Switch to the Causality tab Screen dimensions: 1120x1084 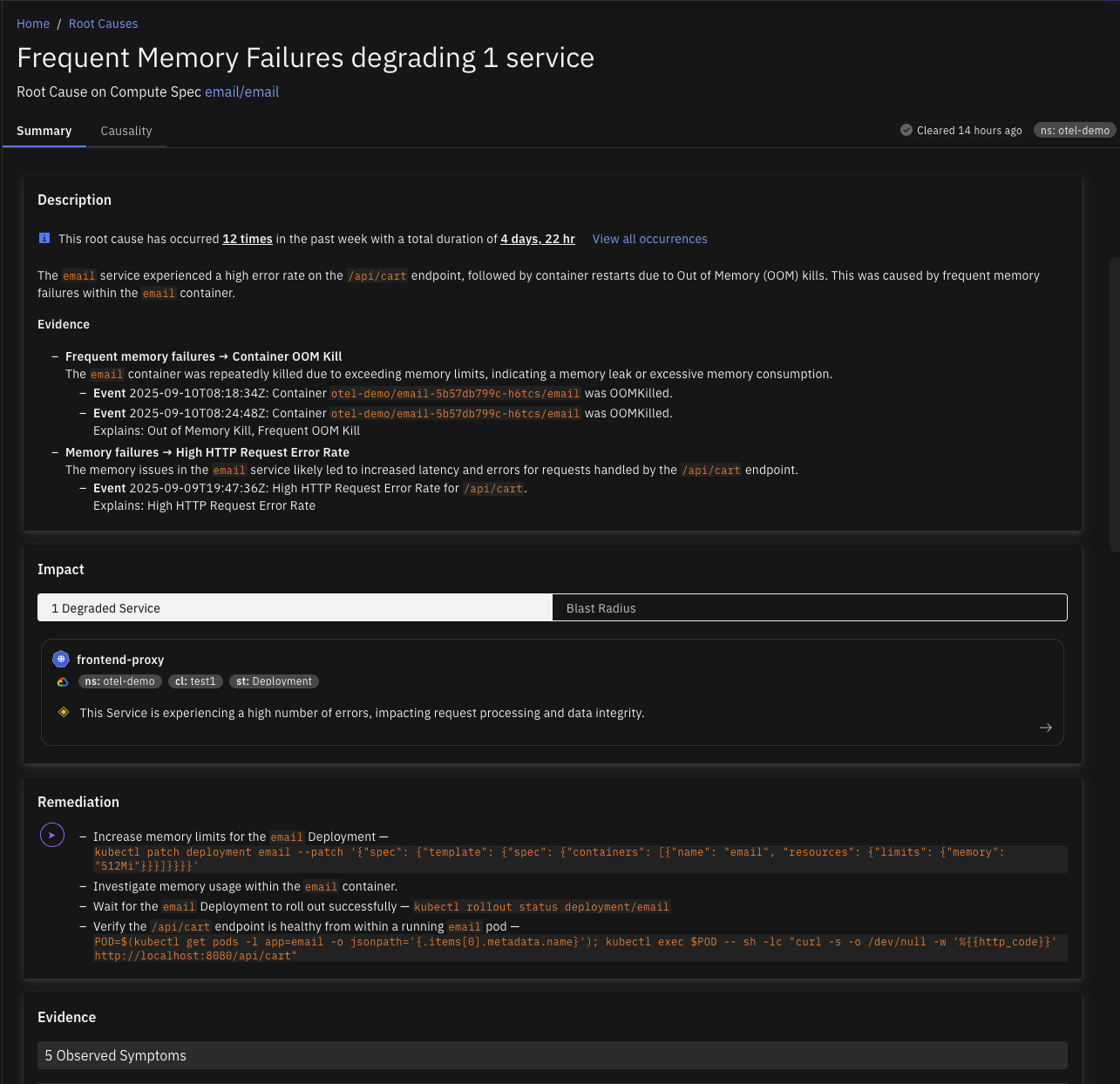click(126, 131)
